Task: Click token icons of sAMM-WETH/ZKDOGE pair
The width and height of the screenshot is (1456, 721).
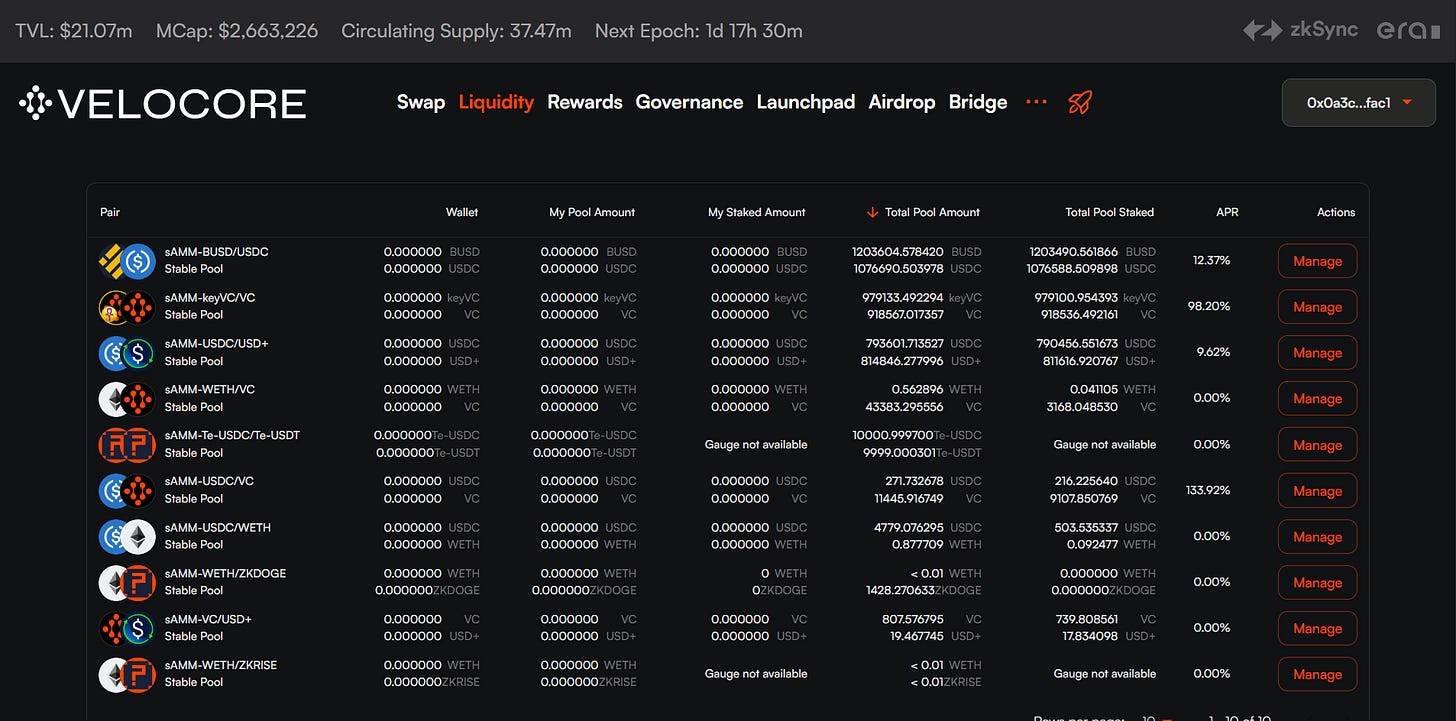Action: [127, 583]
